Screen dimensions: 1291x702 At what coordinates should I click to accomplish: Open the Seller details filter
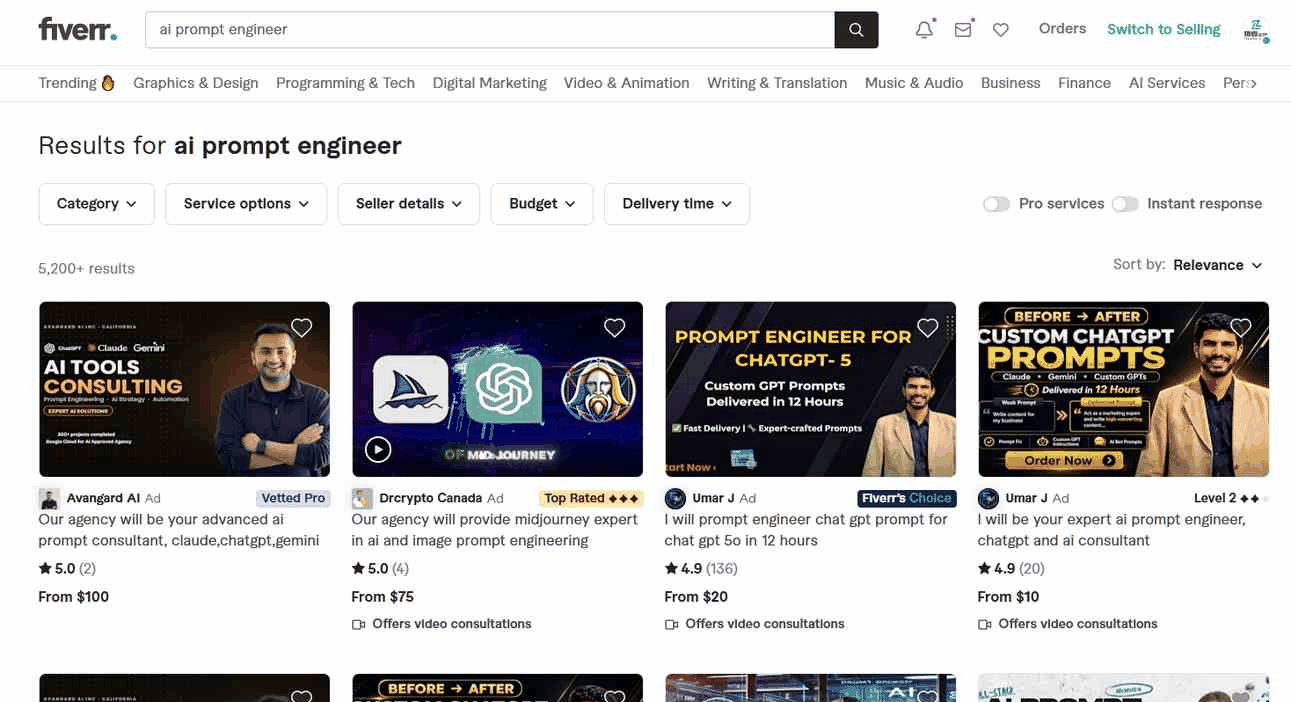[x=408, y=204]
